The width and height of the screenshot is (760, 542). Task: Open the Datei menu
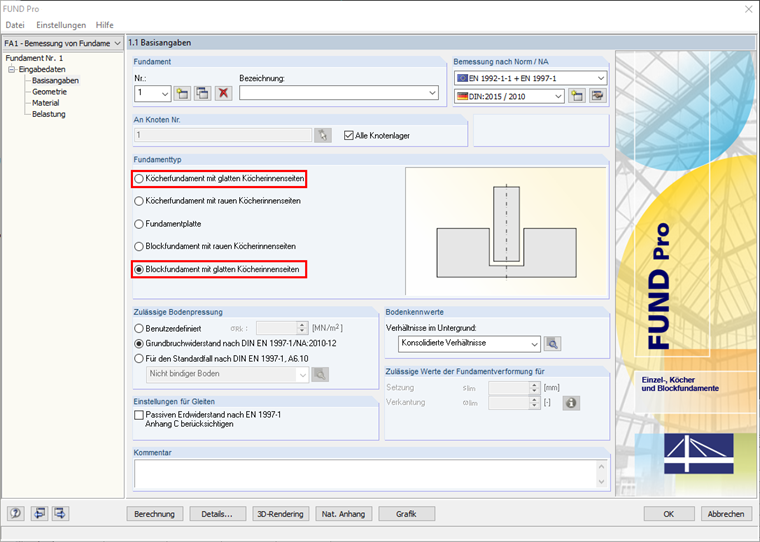pos(15,25)
